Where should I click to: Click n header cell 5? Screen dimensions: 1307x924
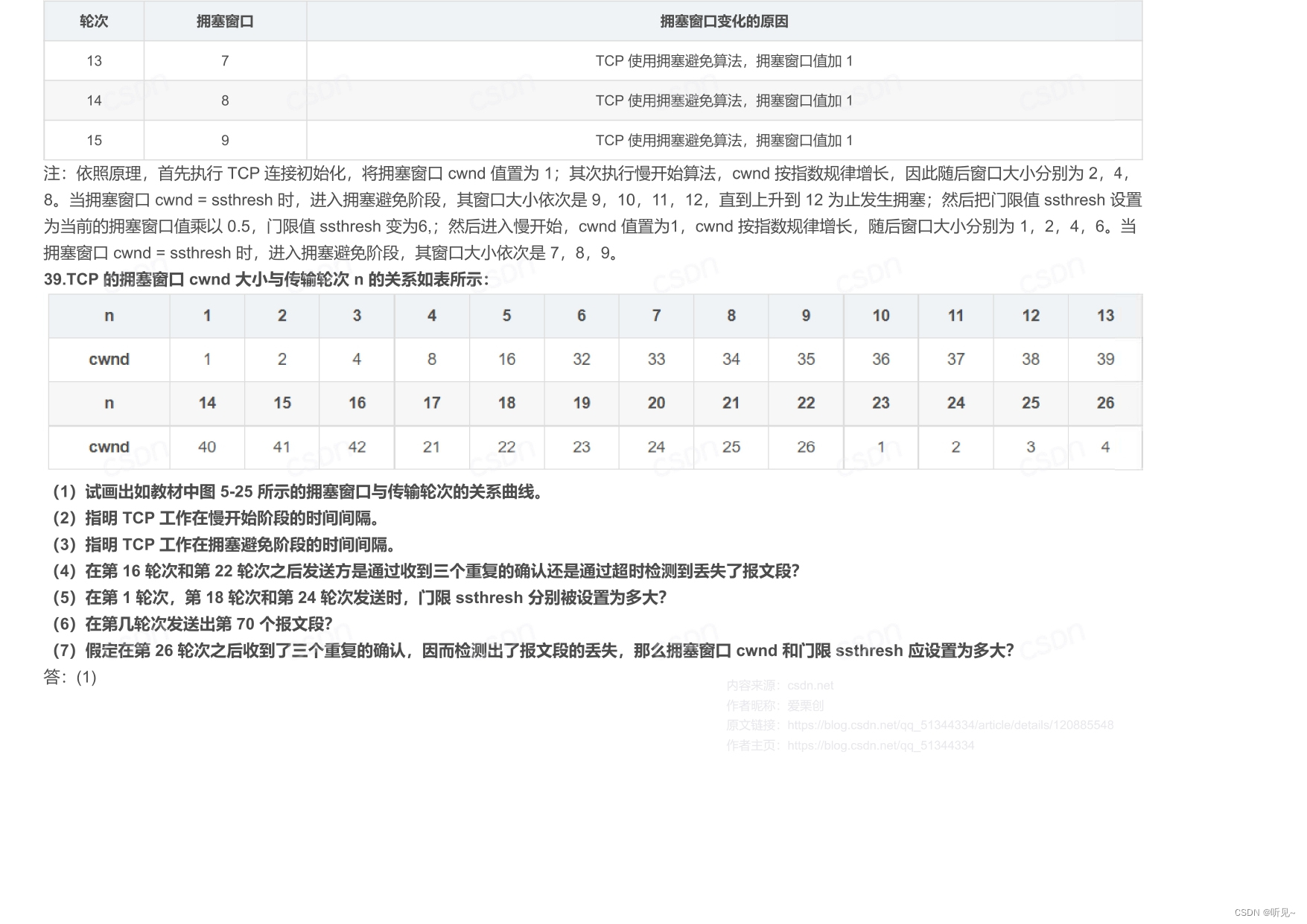click(x=506, y=316)
